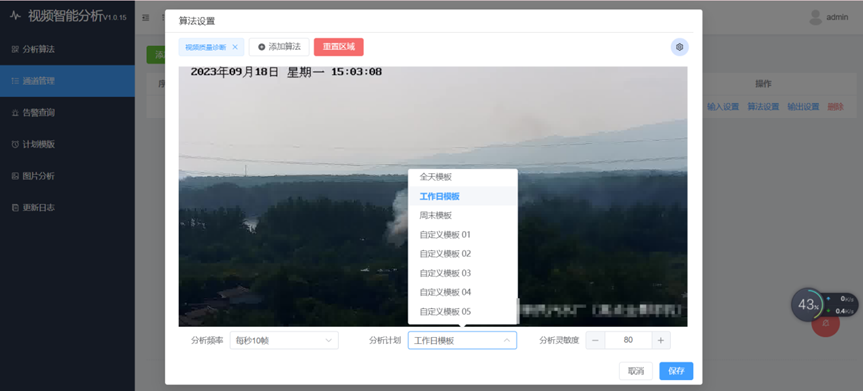This screenshot has width=863, height=391.
Task: Click the sensitivity value field showing 80
Action: tap(628, 340)
